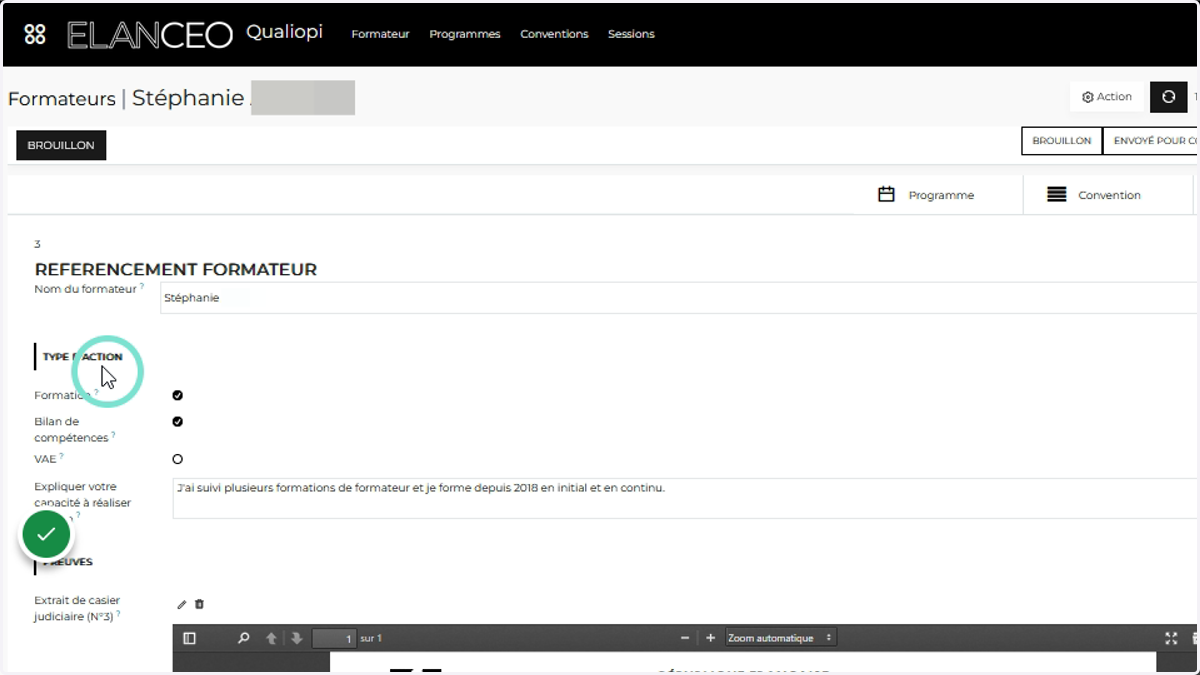Select the BROUILLON status on right
This screenshot has height=675, width=1200.
1061,141
